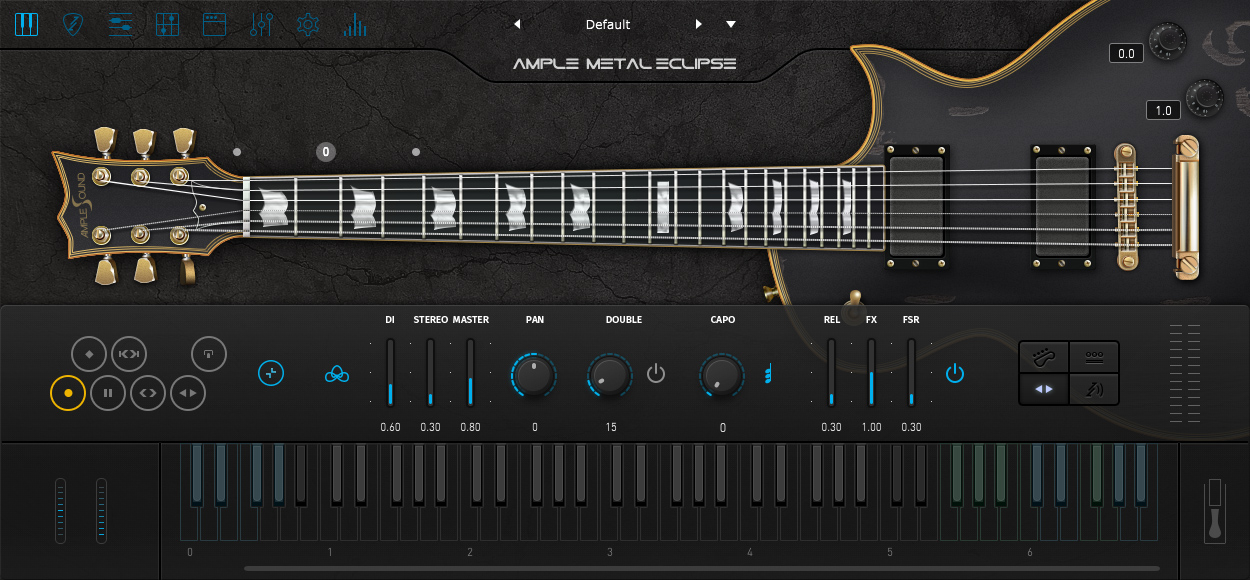Screen dimensions: 1250x580
Task: Click the three-ring trefoil icon
Action: pos(337,374)
